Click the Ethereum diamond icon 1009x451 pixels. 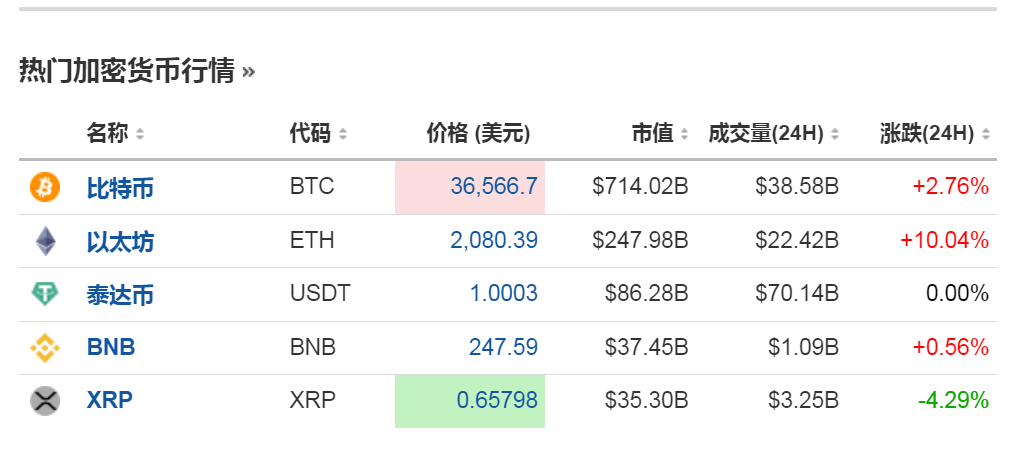45,240
